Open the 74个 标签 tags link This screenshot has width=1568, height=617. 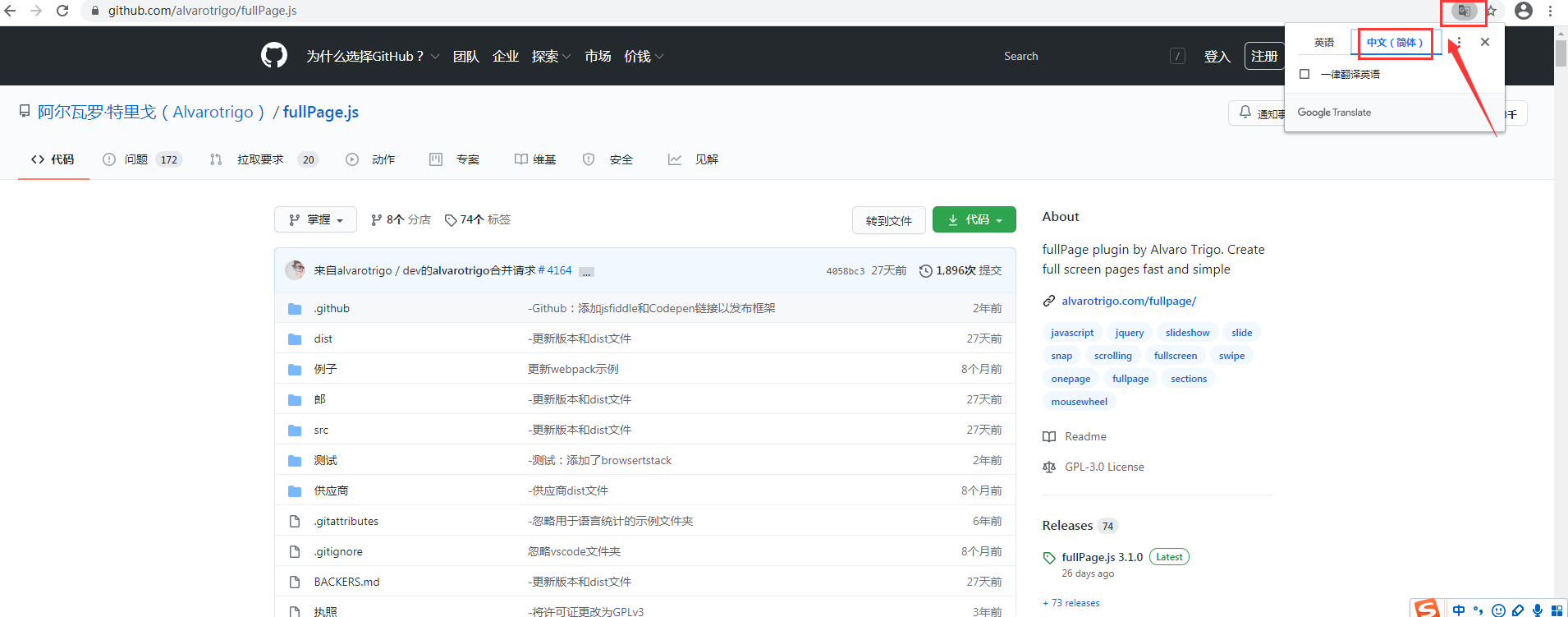click(x=478, y=219)
